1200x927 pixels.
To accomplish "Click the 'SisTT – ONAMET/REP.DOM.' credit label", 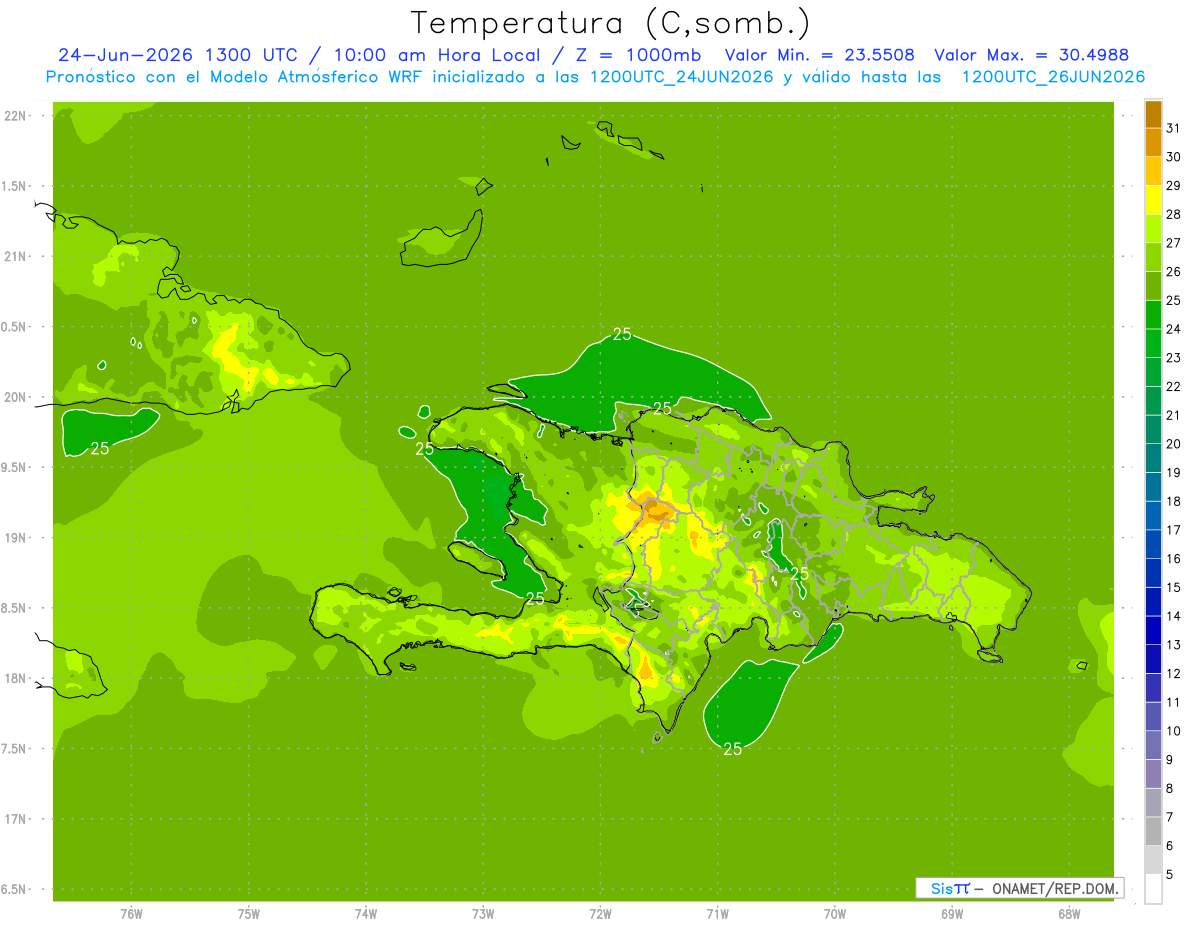I will (x=1020, y=888).
